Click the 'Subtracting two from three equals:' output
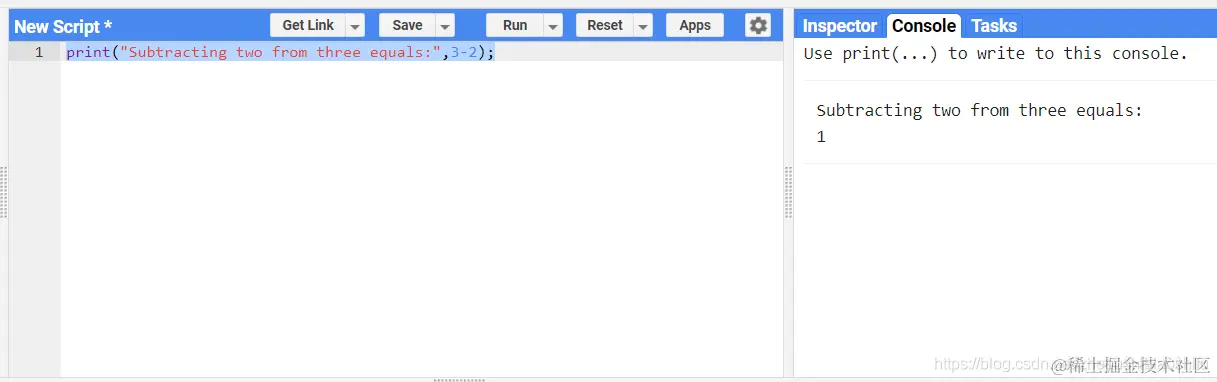This screenshot has width=1217, height=382. pyautogui.click(x=979, y=110)
